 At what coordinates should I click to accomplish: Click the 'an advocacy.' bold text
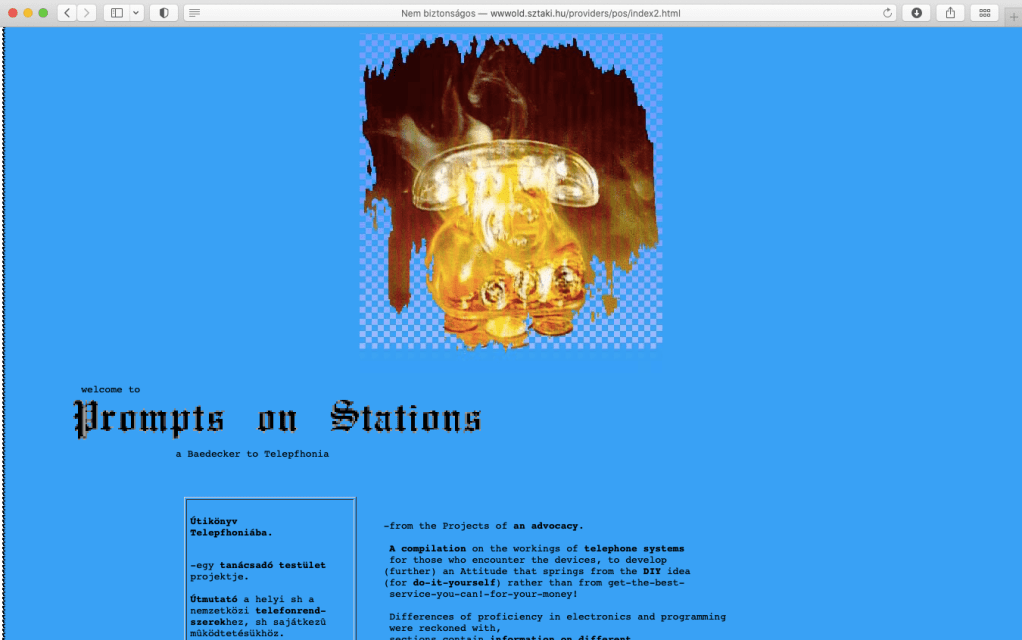click(x=548, y=526)
